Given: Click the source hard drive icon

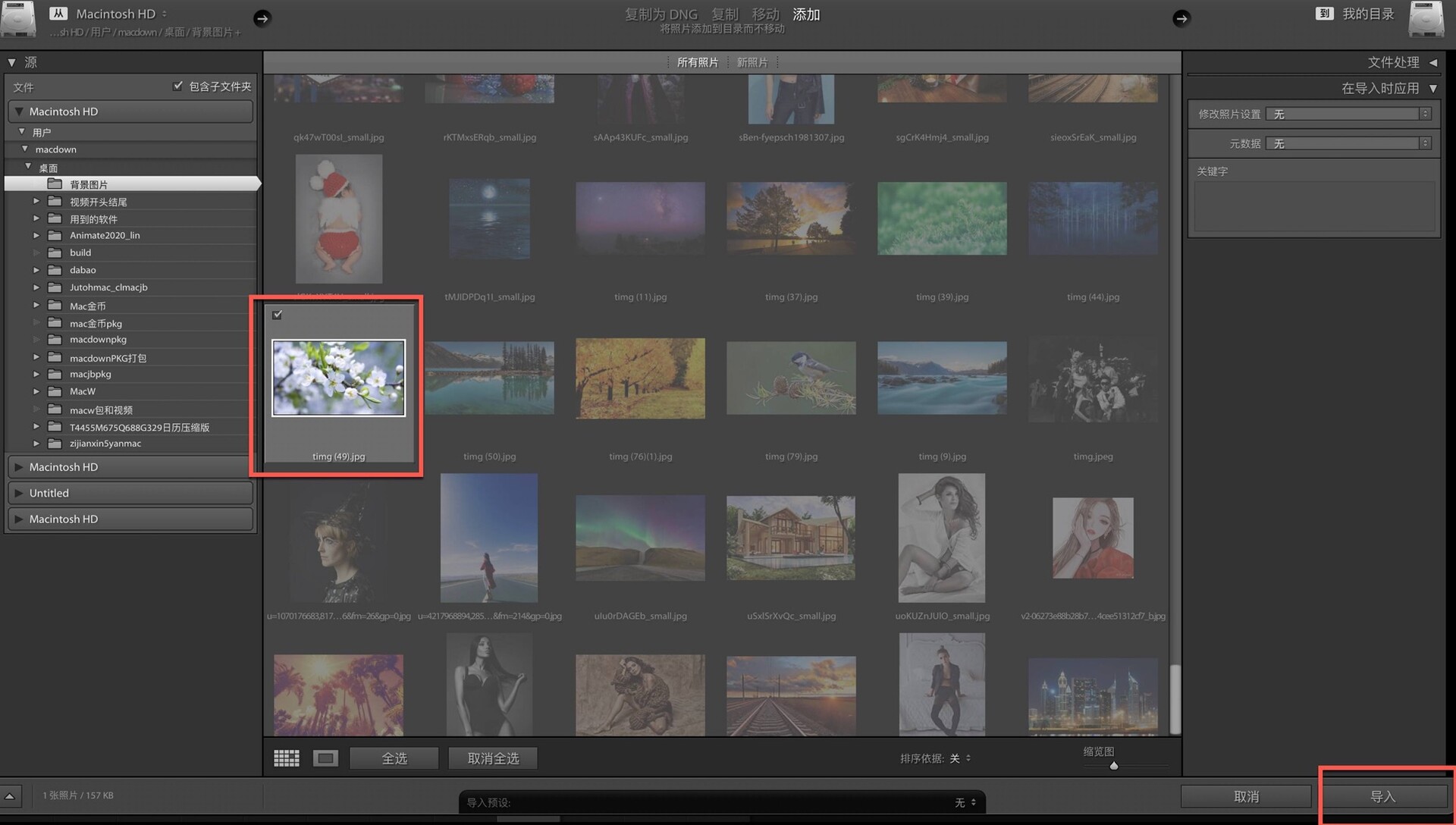Looking at the screenshot, I should click(x=18, y=18).
